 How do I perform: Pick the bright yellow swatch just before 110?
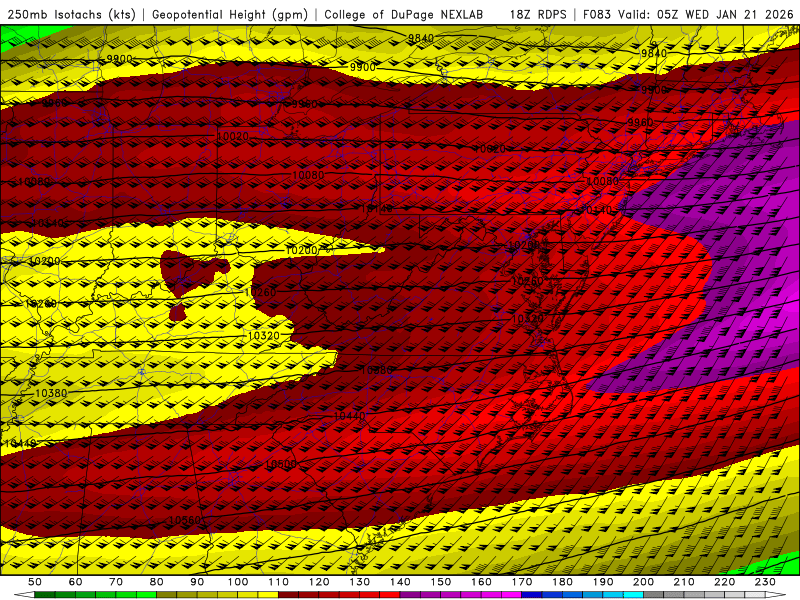[x=268, y=595]
